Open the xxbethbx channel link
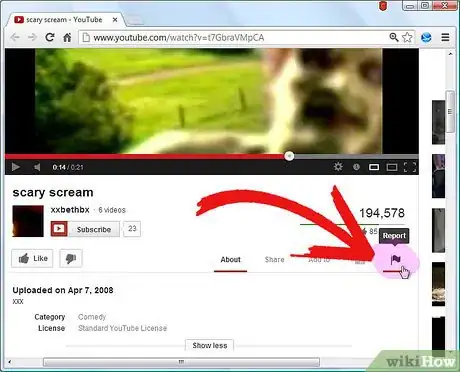This screenshot has width=460, height=372. click(70, 210)
